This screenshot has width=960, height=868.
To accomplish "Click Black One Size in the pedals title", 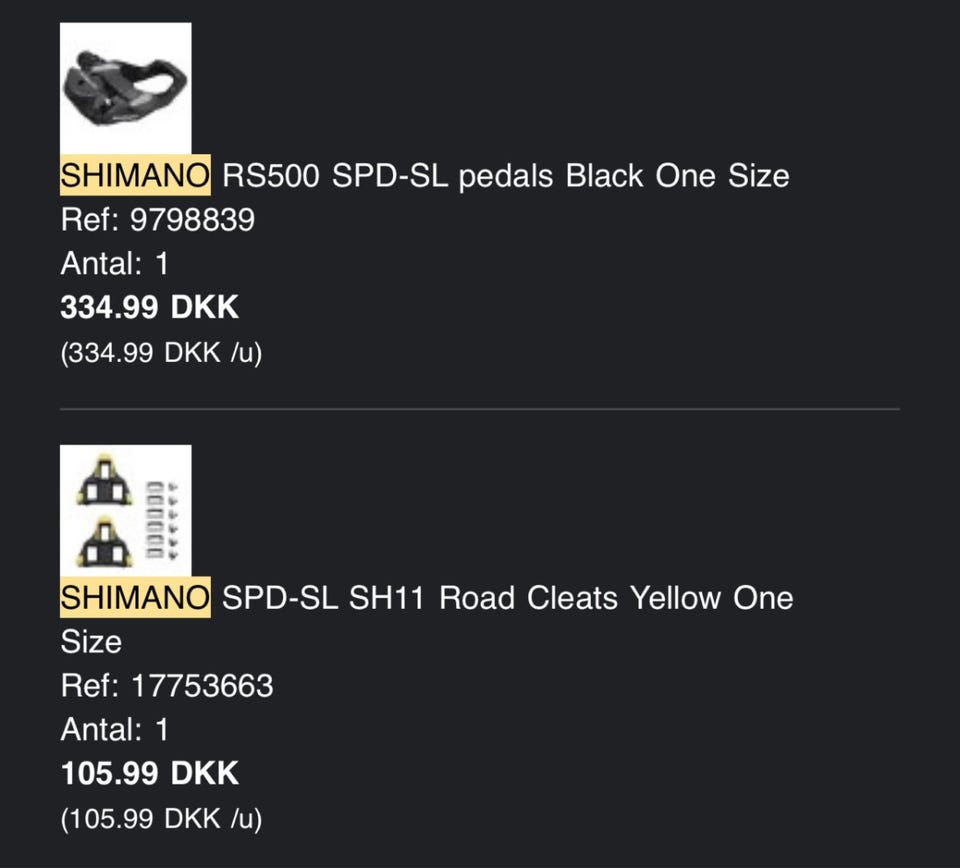I will pos(677,176).
